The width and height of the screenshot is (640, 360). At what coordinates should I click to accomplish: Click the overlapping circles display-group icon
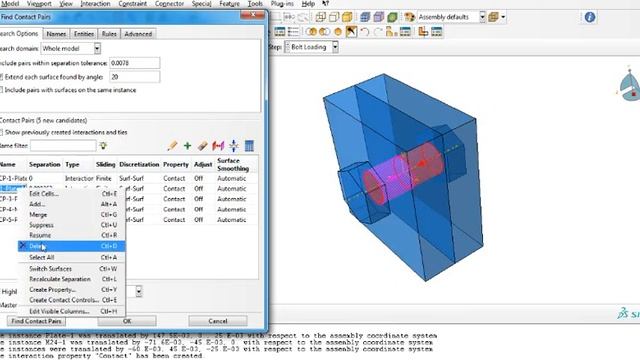(324, 31)
